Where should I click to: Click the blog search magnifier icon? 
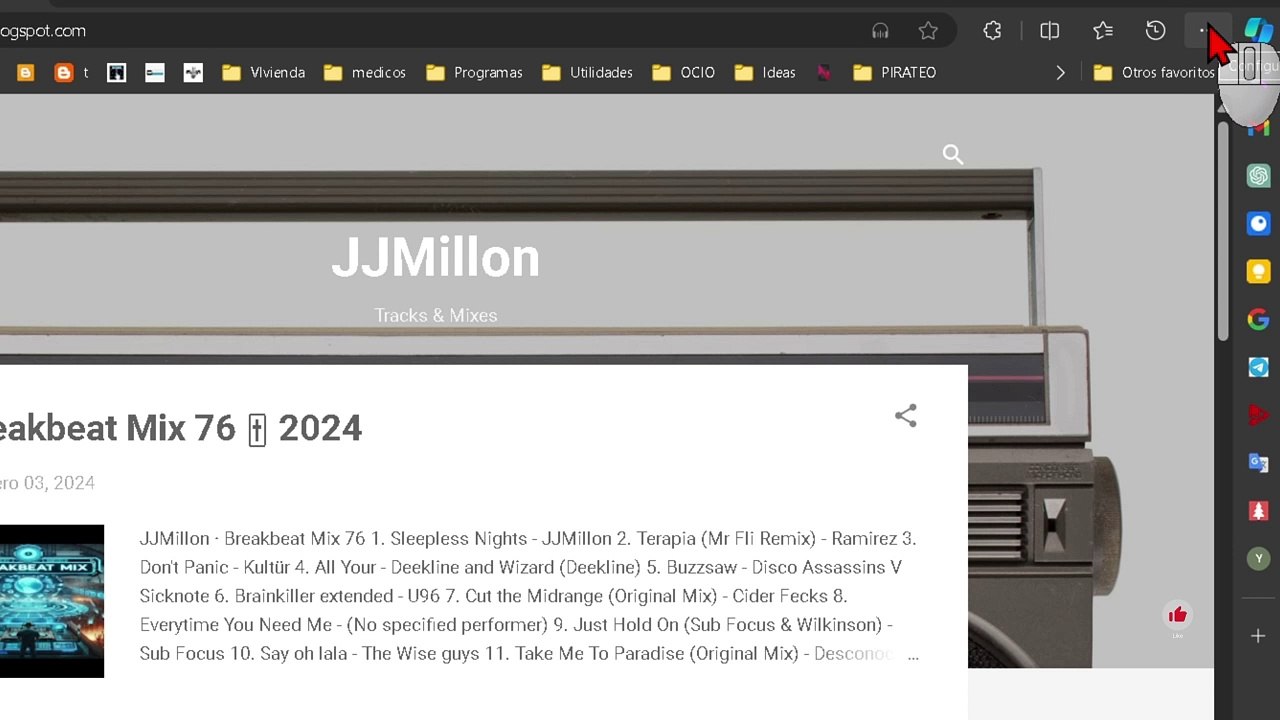953,154
